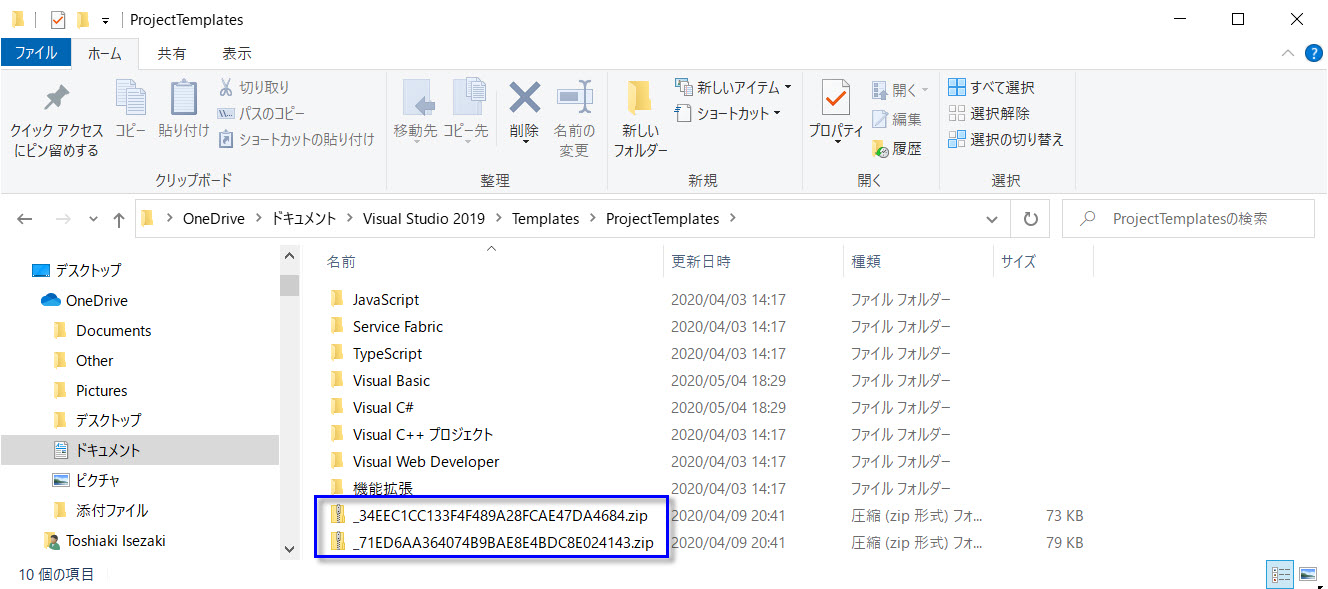Click ドキュメント in the address breadcrumb
1328x589 pixels.
click(x=305, y=219)
